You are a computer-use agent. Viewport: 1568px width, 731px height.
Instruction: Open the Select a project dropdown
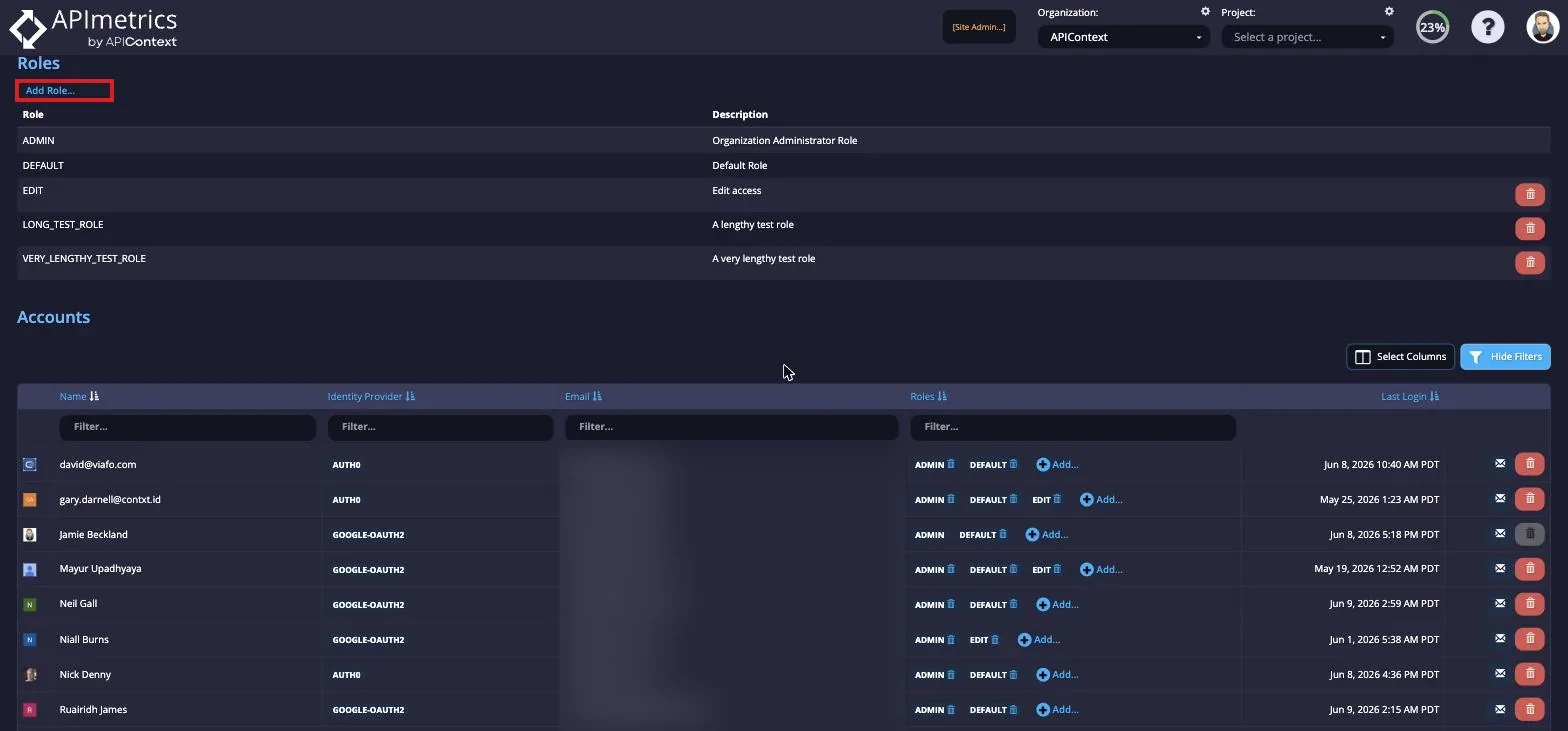point(1307,37)
